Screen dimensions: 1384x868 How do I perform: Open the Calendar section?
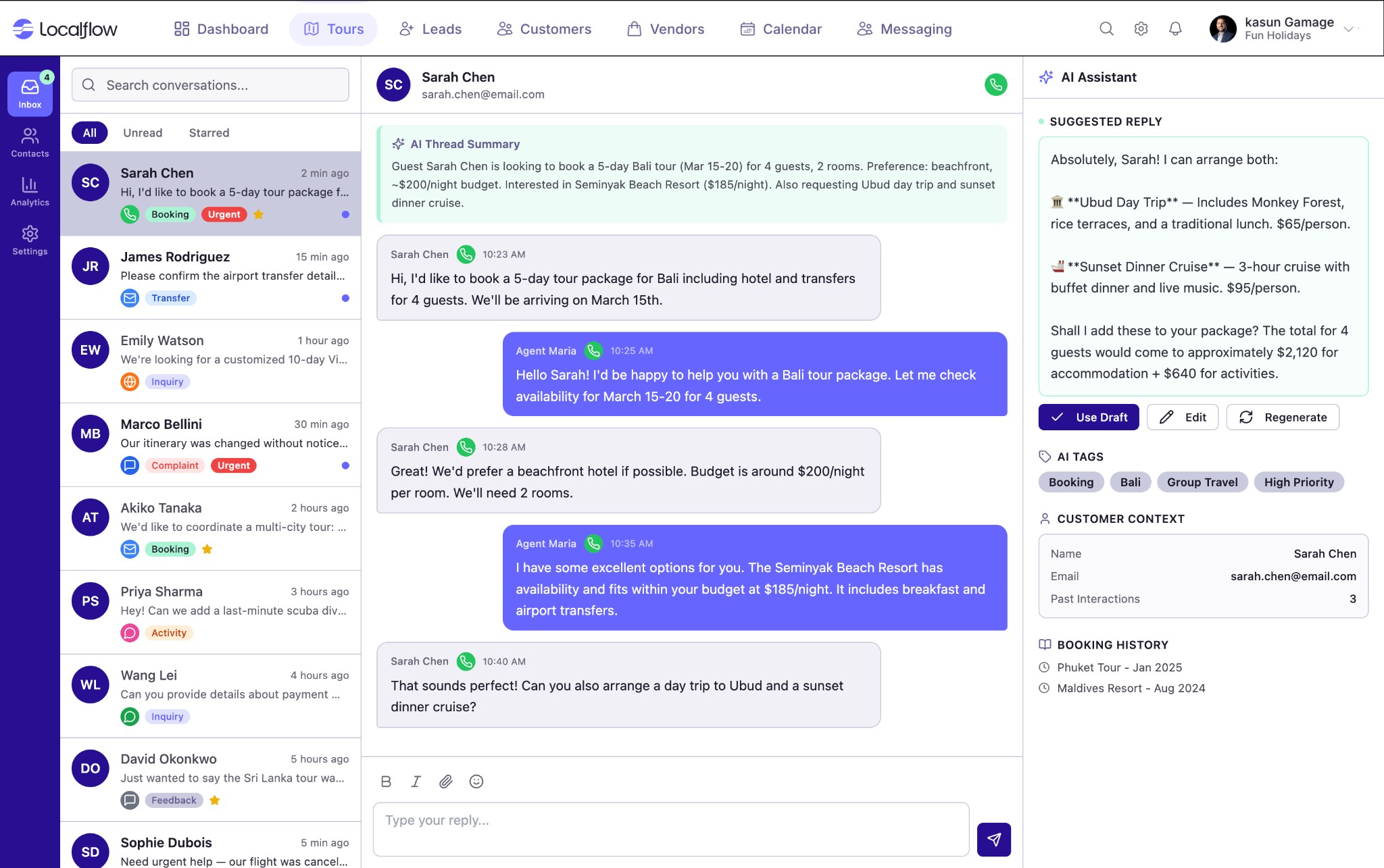(x=781, y=29)
